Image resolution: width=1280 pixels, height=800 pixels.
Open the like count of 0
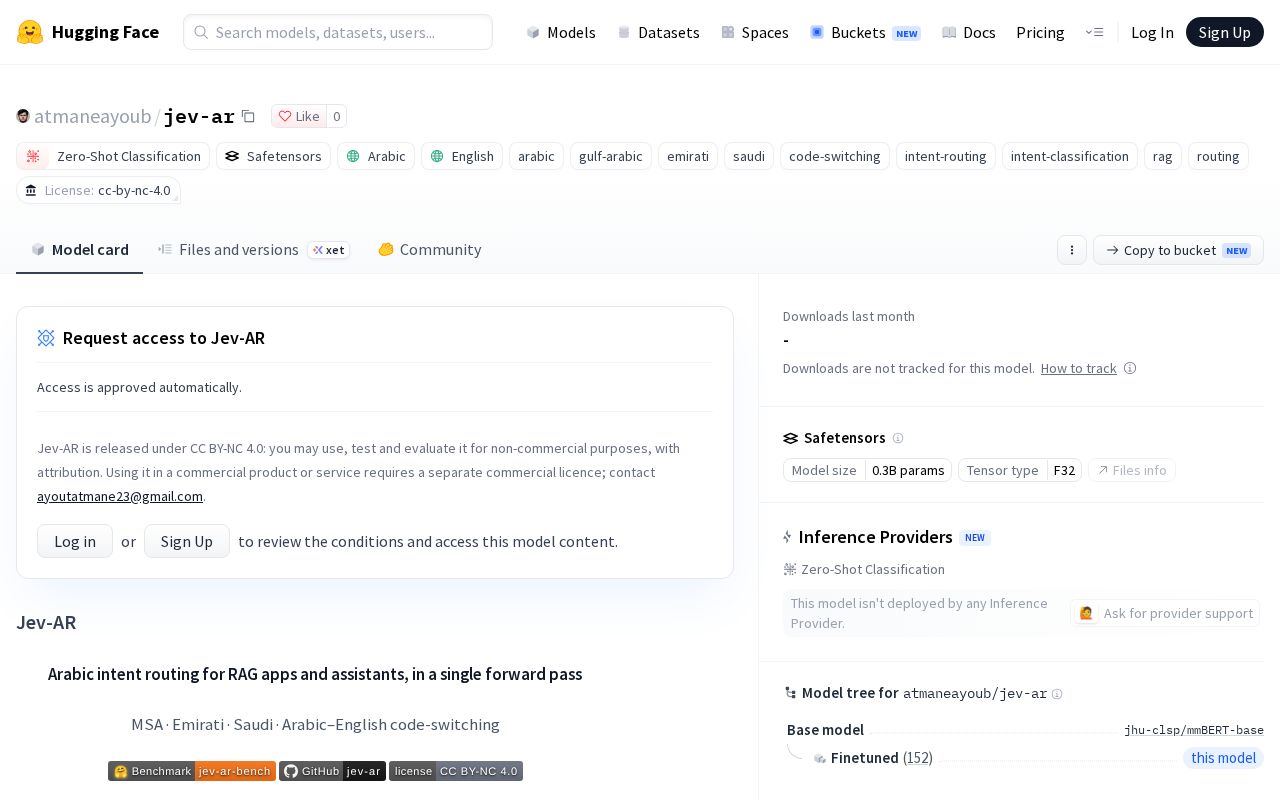click(337, 116)
